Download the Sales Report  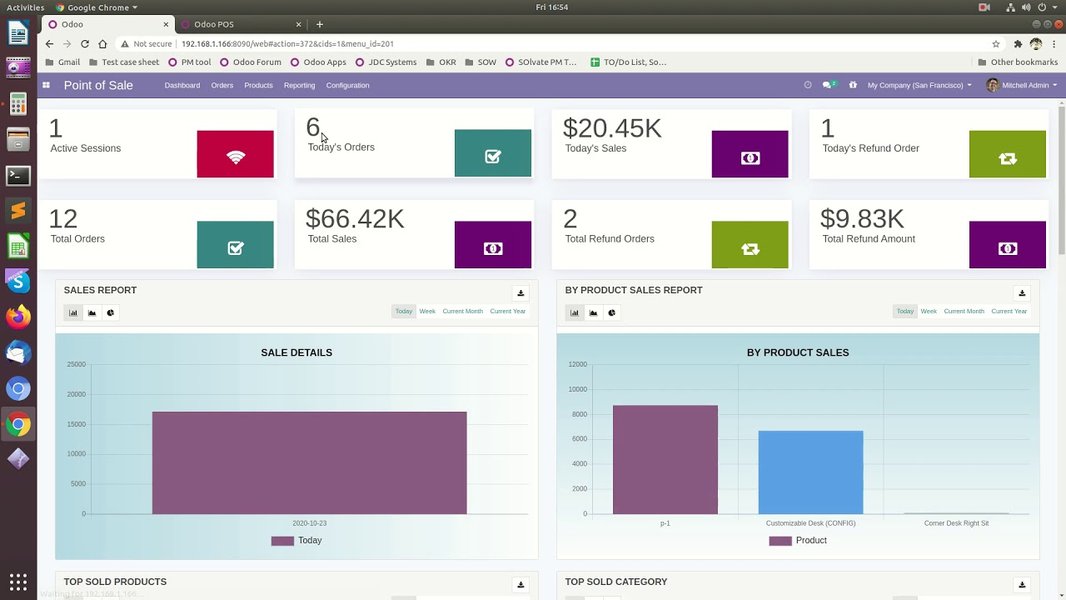click(521, 293)
